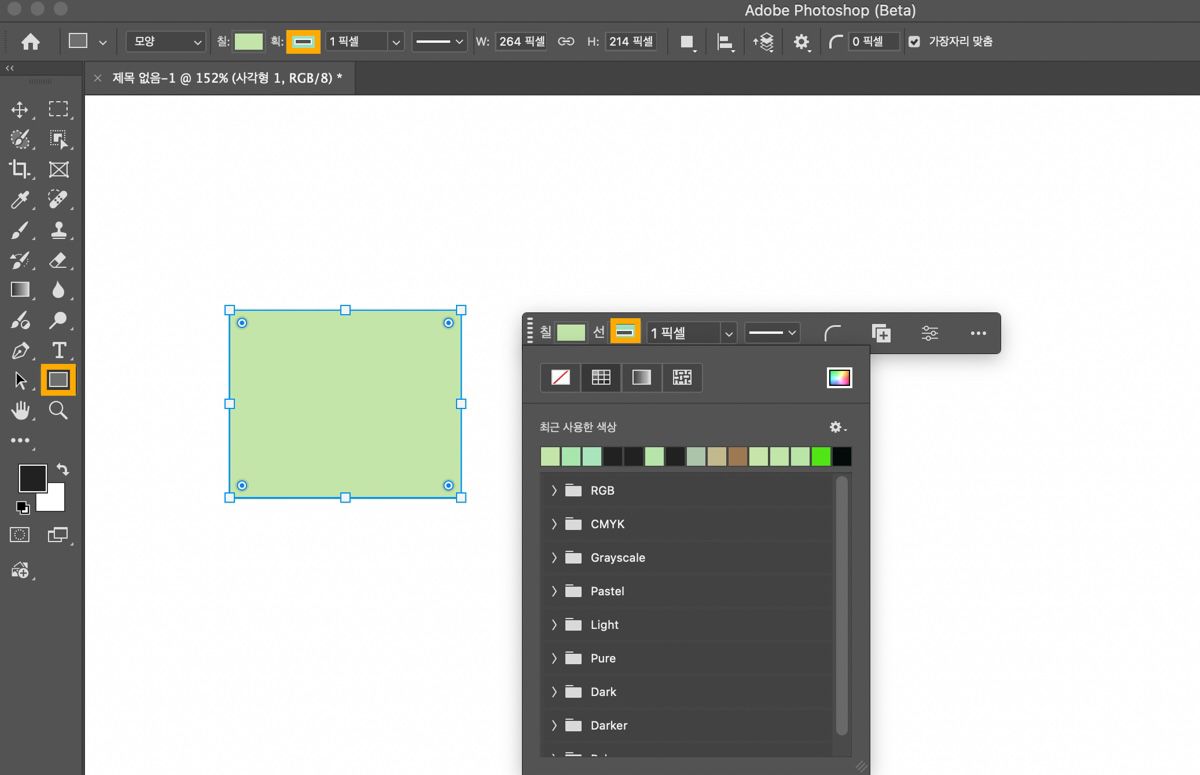Select the Hand tool
1200x775 pixels.
19,410
